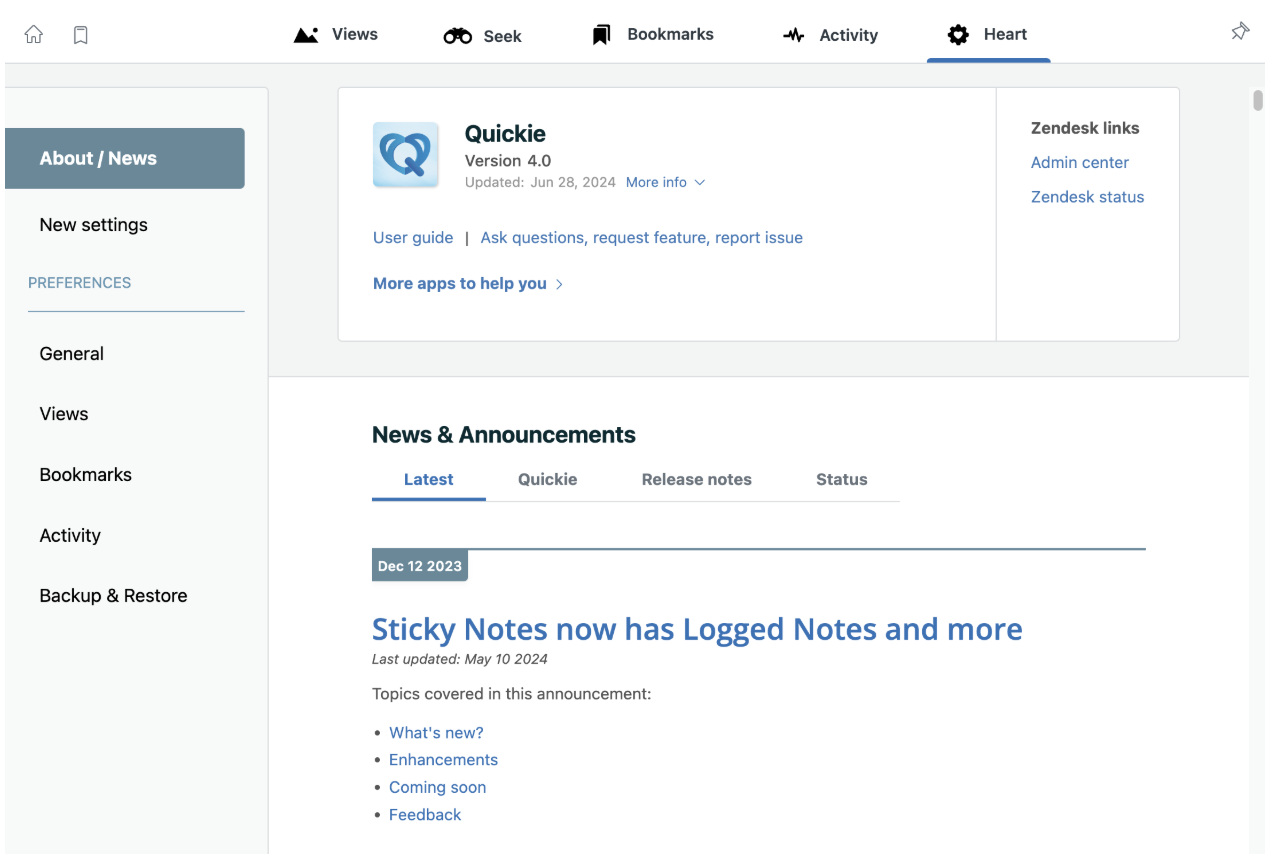The height and width of the screenshot is (854, 1268).
Task: Switch to the Seek tab
Action: pyautogui.click(x=483, y=36)
